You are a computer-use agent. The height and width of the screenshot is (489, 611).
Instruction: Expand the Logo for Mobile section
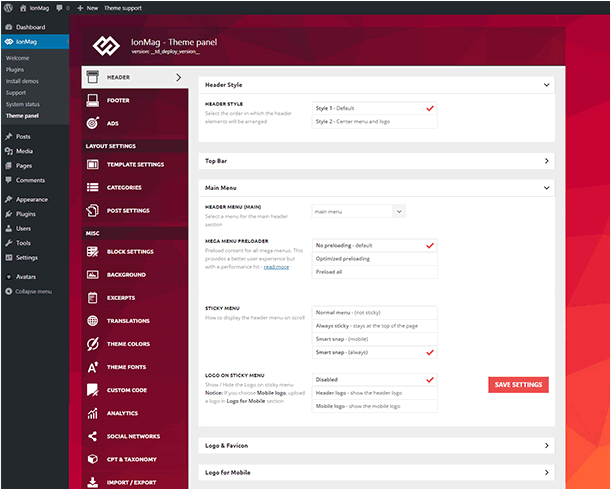click(x=546, y=472)
